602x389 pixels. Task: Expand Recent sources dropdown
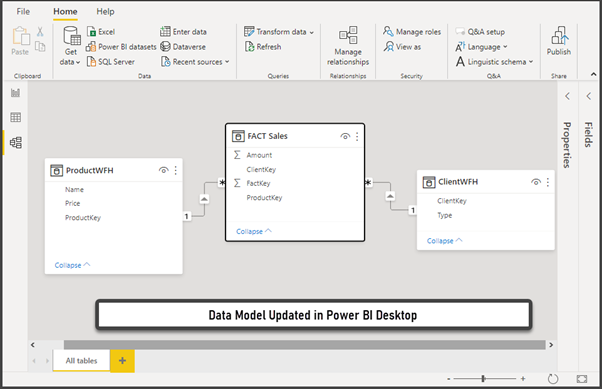[x=227, y=61]
